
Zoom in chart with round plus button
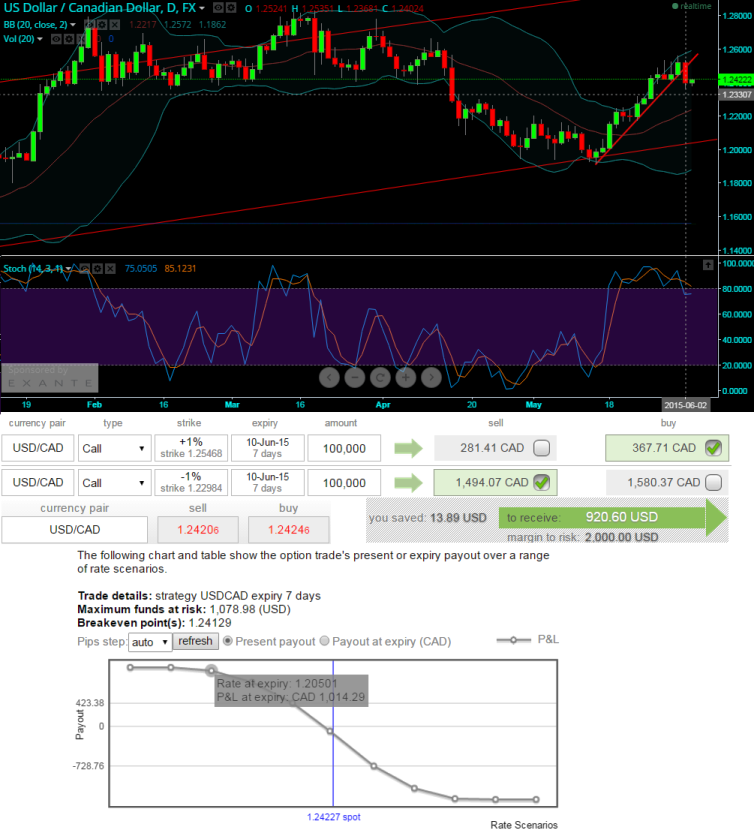click(x=406, y=377)
